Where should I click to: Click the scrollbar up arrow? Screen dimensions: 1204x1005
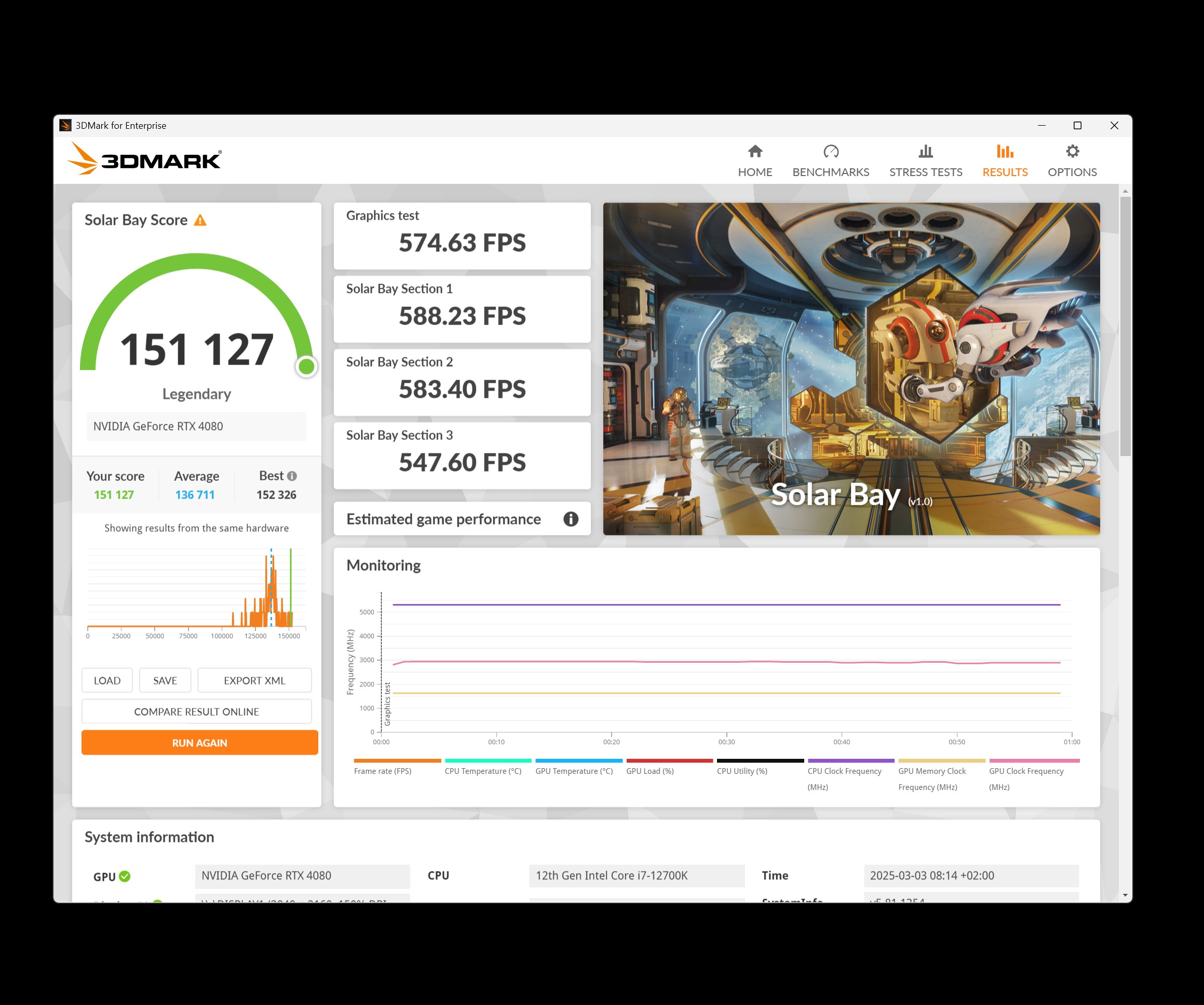click(1126, 191)
